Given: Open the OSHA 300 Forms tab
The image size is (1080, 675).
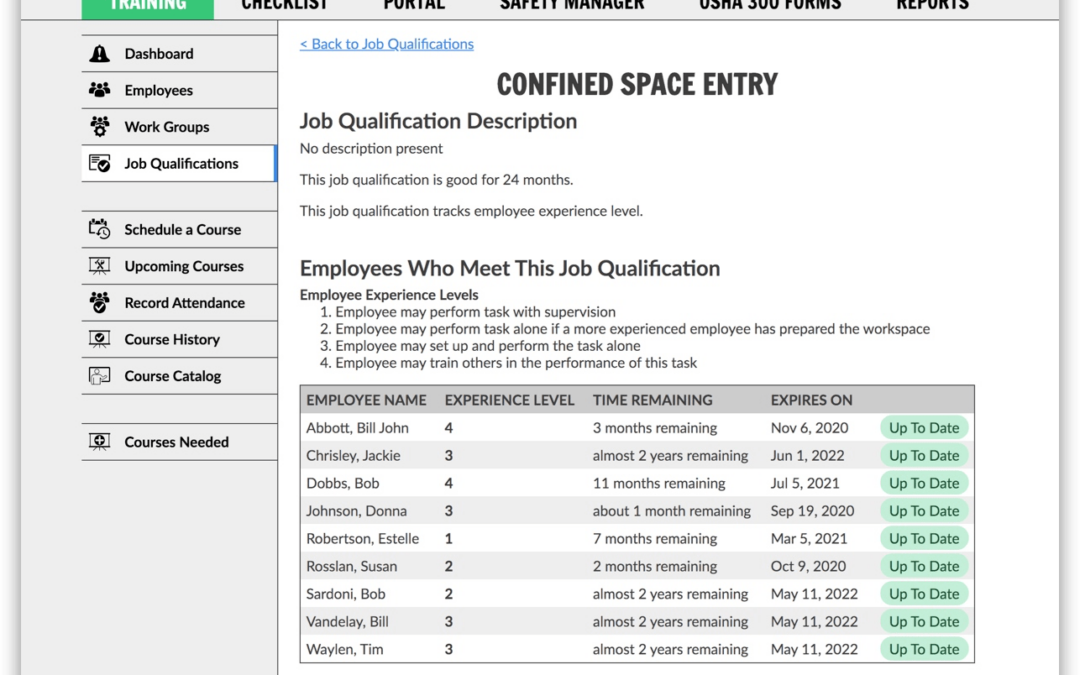Looking at the screenshot, I should pos(770,6).
